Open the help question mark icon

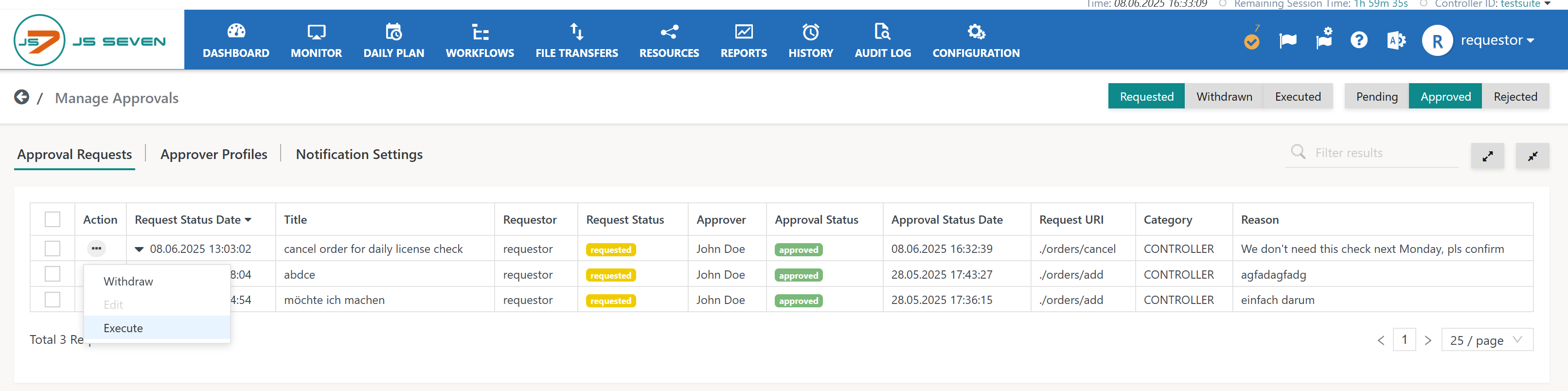click(1358, 40)
